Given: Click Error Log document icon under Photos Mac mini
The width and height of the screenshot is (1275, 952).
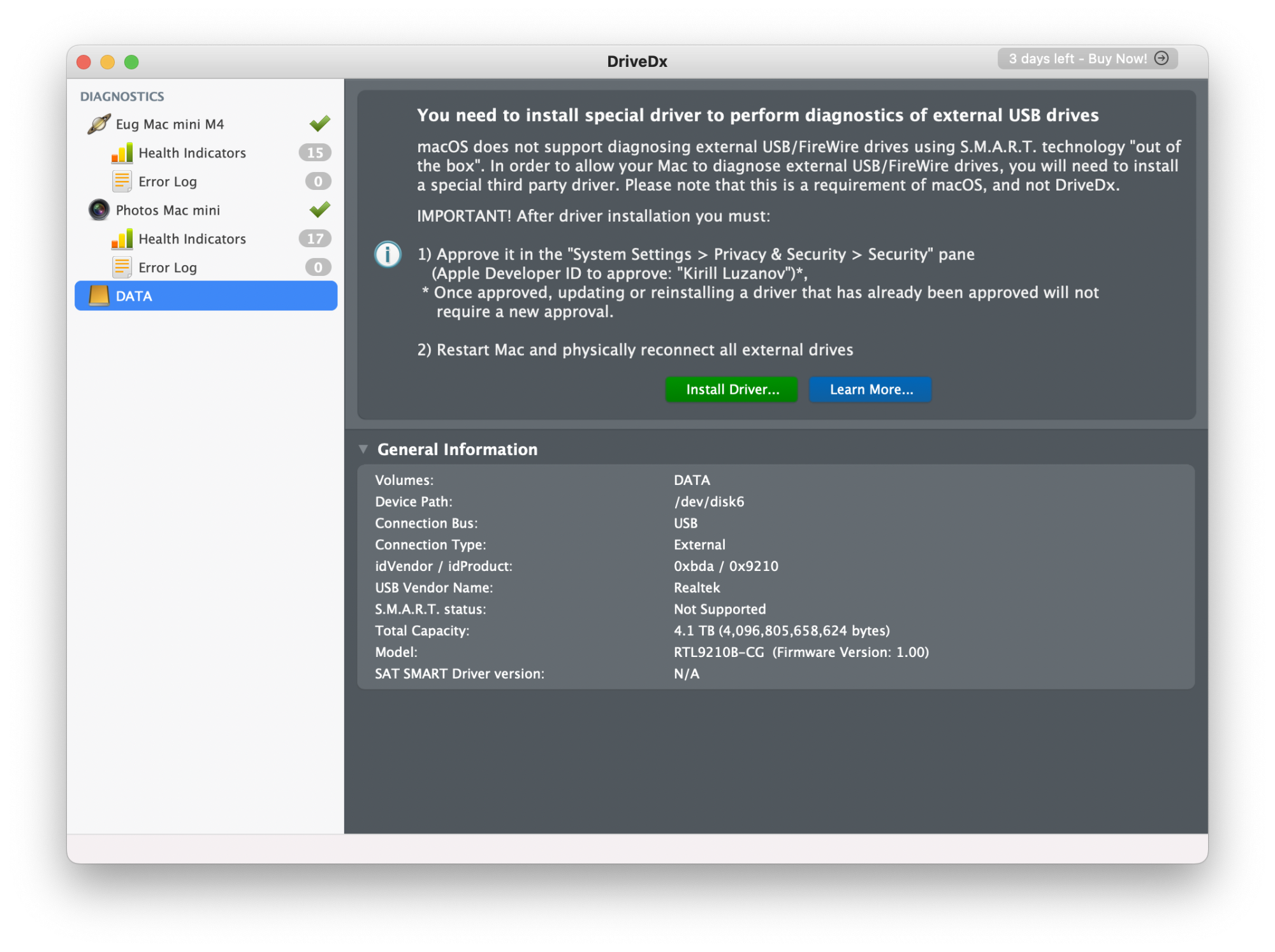Looking at the screenshot, I should (x=122, y=268).
